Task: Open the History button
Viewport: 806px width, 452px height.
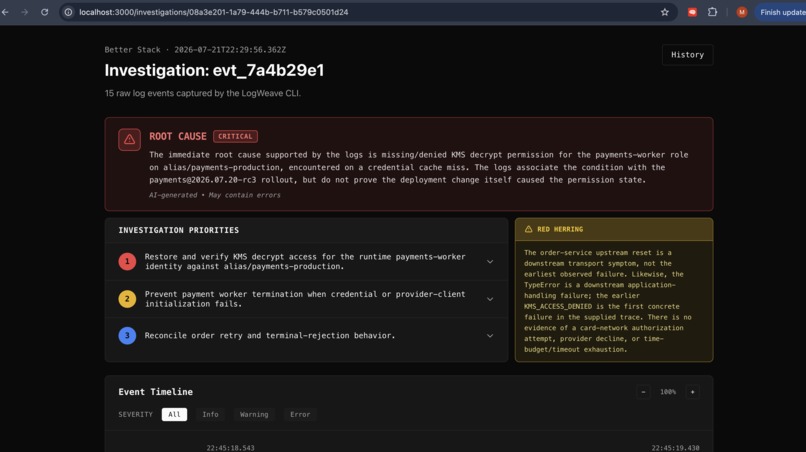Action: point(687,55)
